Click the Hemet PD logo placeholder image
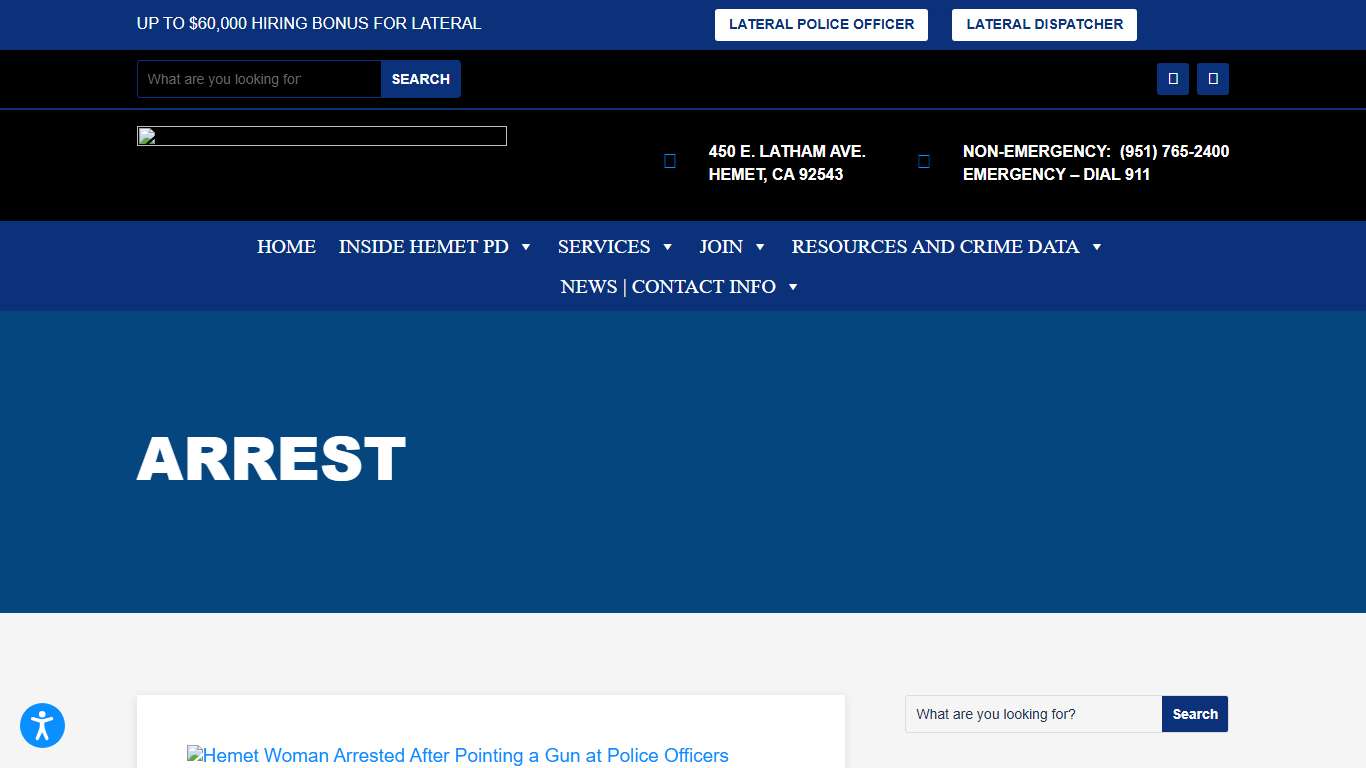Image resolution: width=1366 pixels, height=768 pixels. coord(321,135)
